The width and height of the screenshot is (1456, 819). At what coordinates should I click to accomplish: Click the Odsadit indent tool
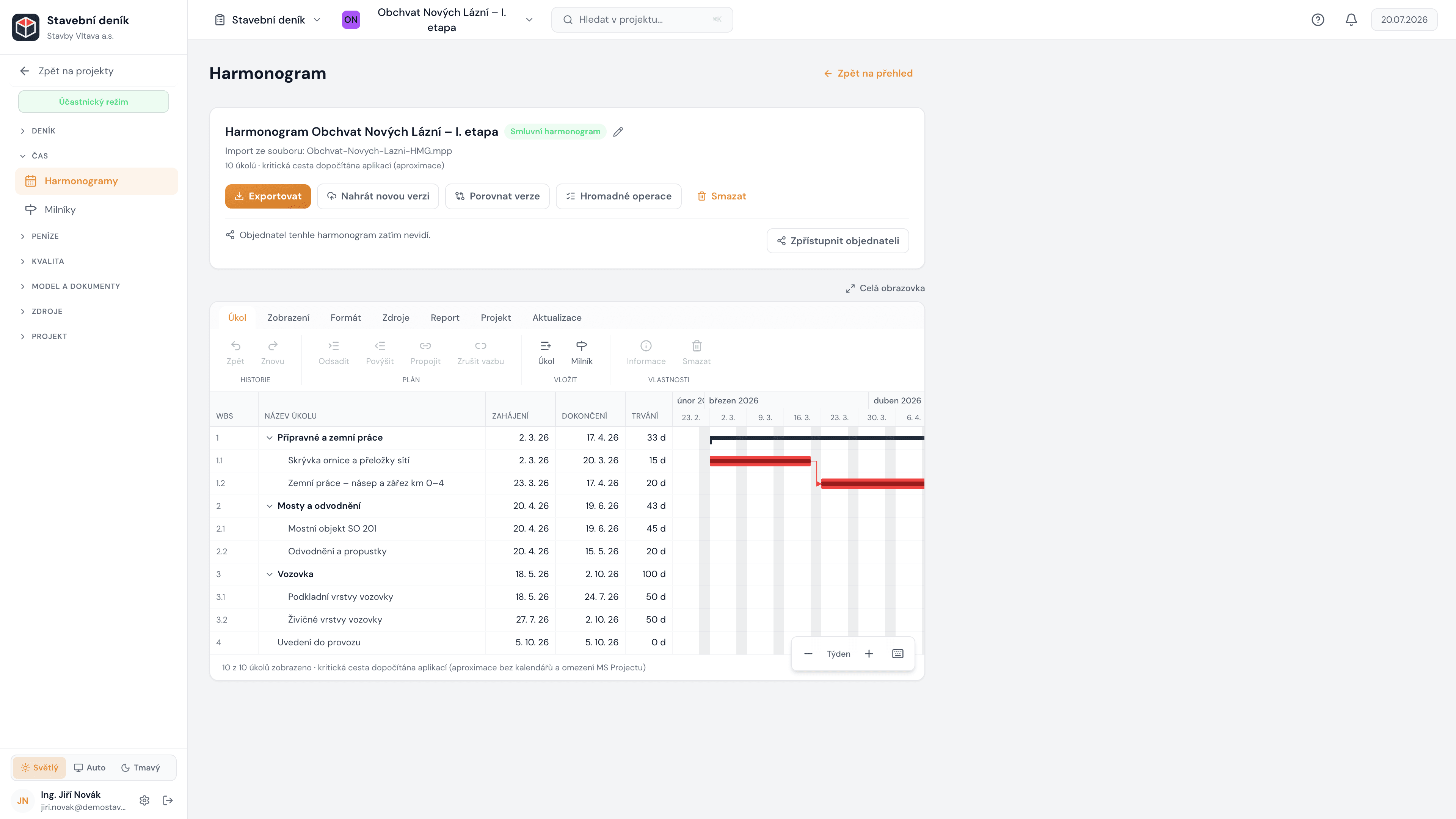[x=334, y=353]
